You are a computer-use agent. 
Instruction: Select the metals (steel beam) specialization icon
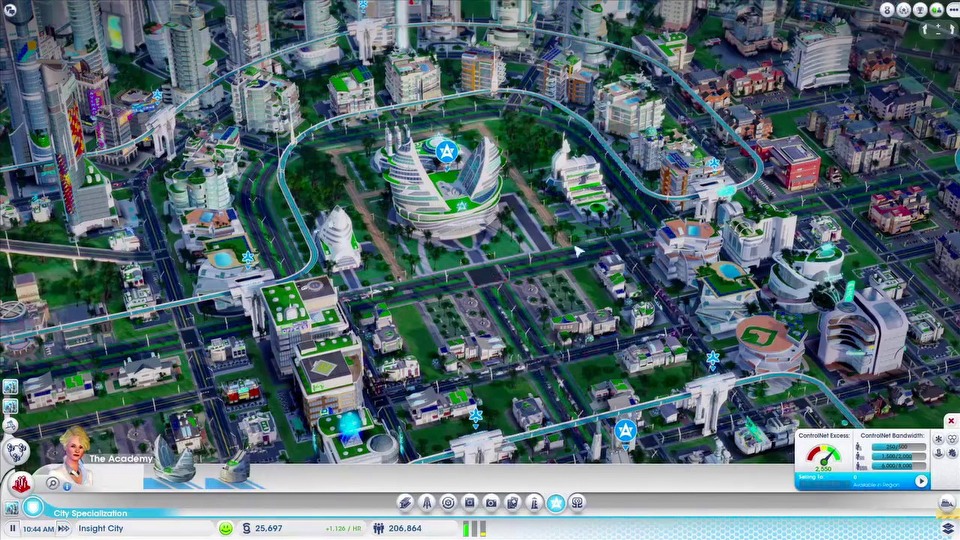(405, 503)
